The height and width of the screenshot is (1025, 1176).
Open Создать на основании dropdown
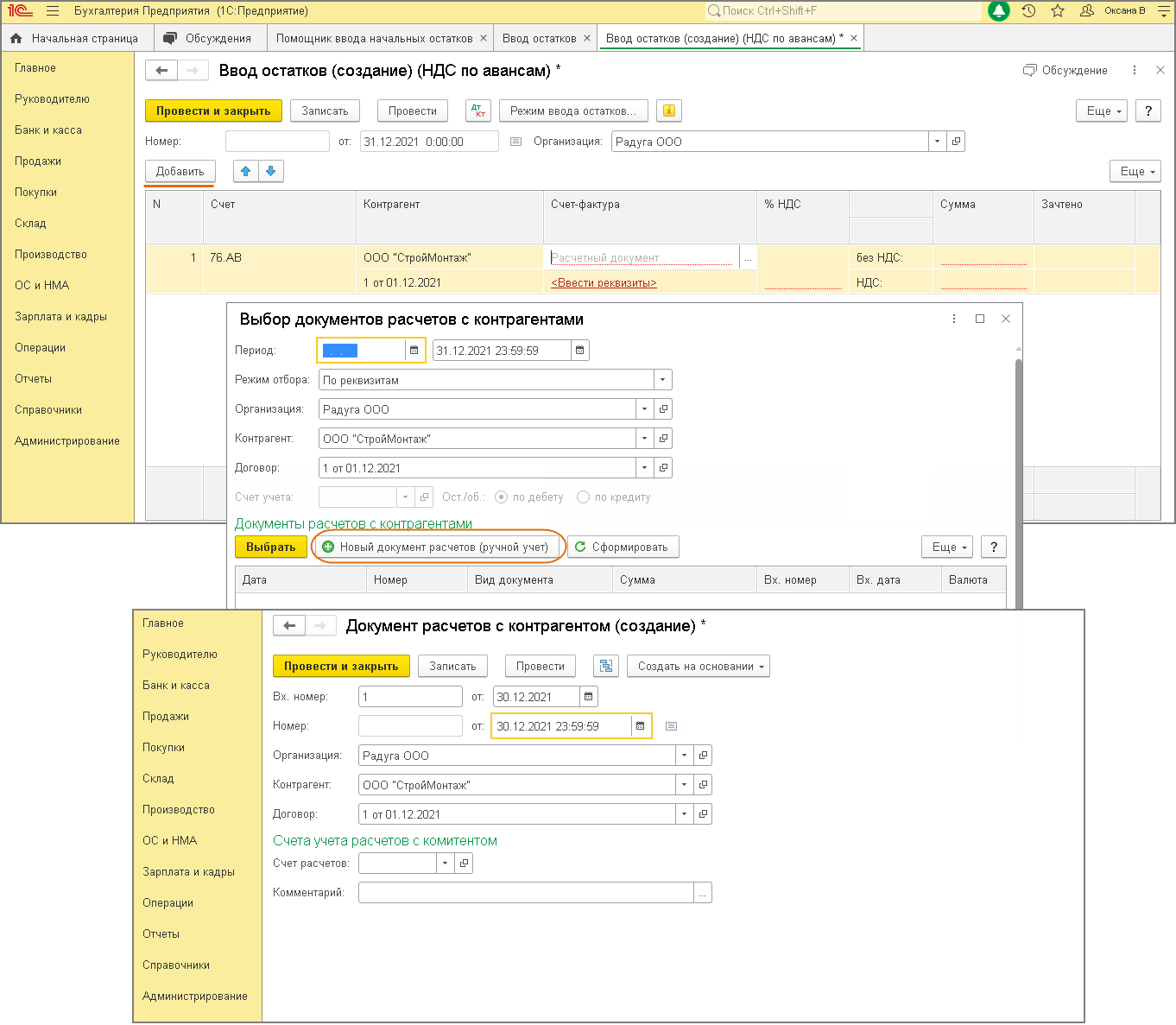[698, 666]
